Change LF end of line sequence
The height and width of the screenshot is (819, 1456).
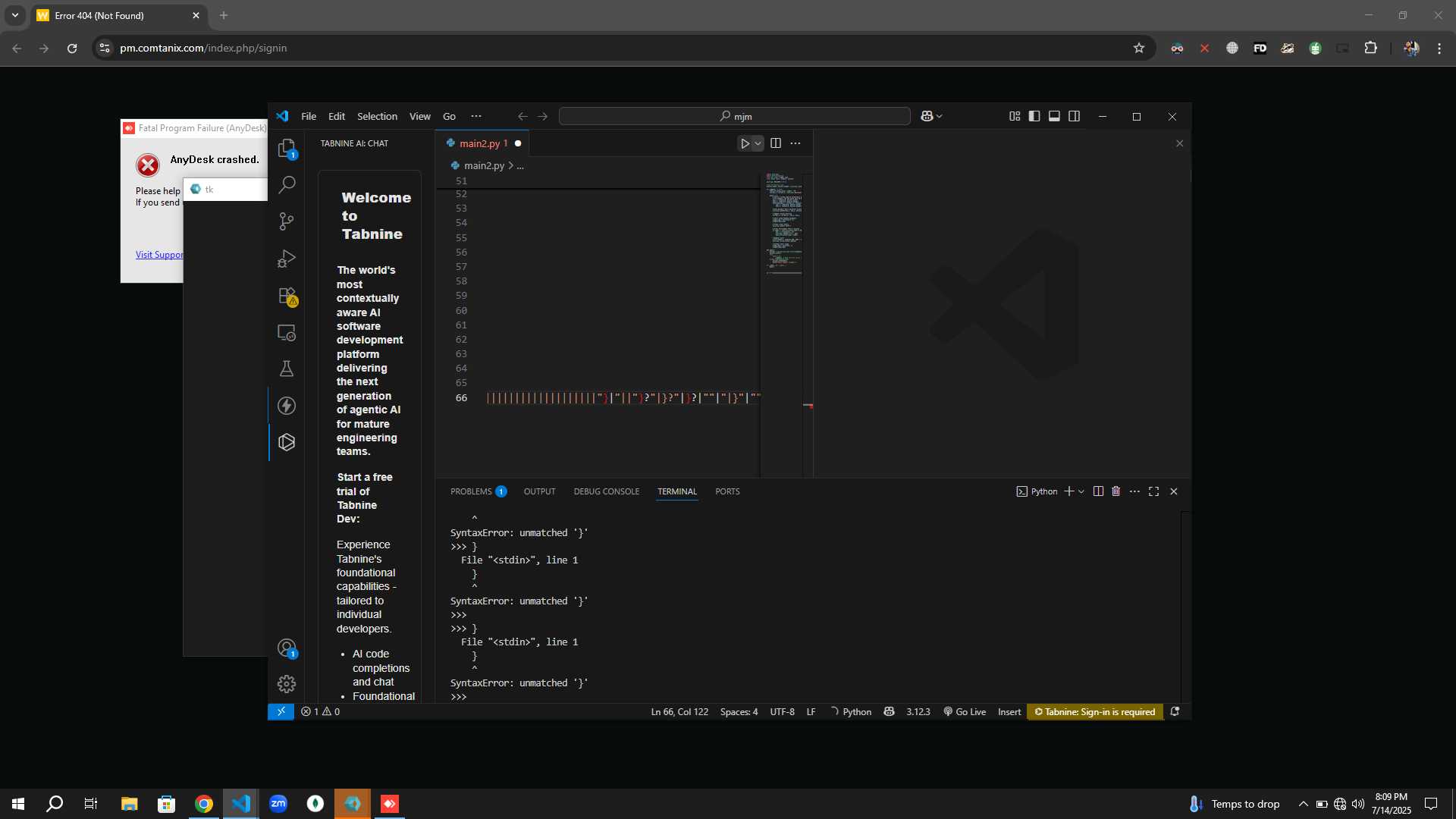tap(811, 711)
